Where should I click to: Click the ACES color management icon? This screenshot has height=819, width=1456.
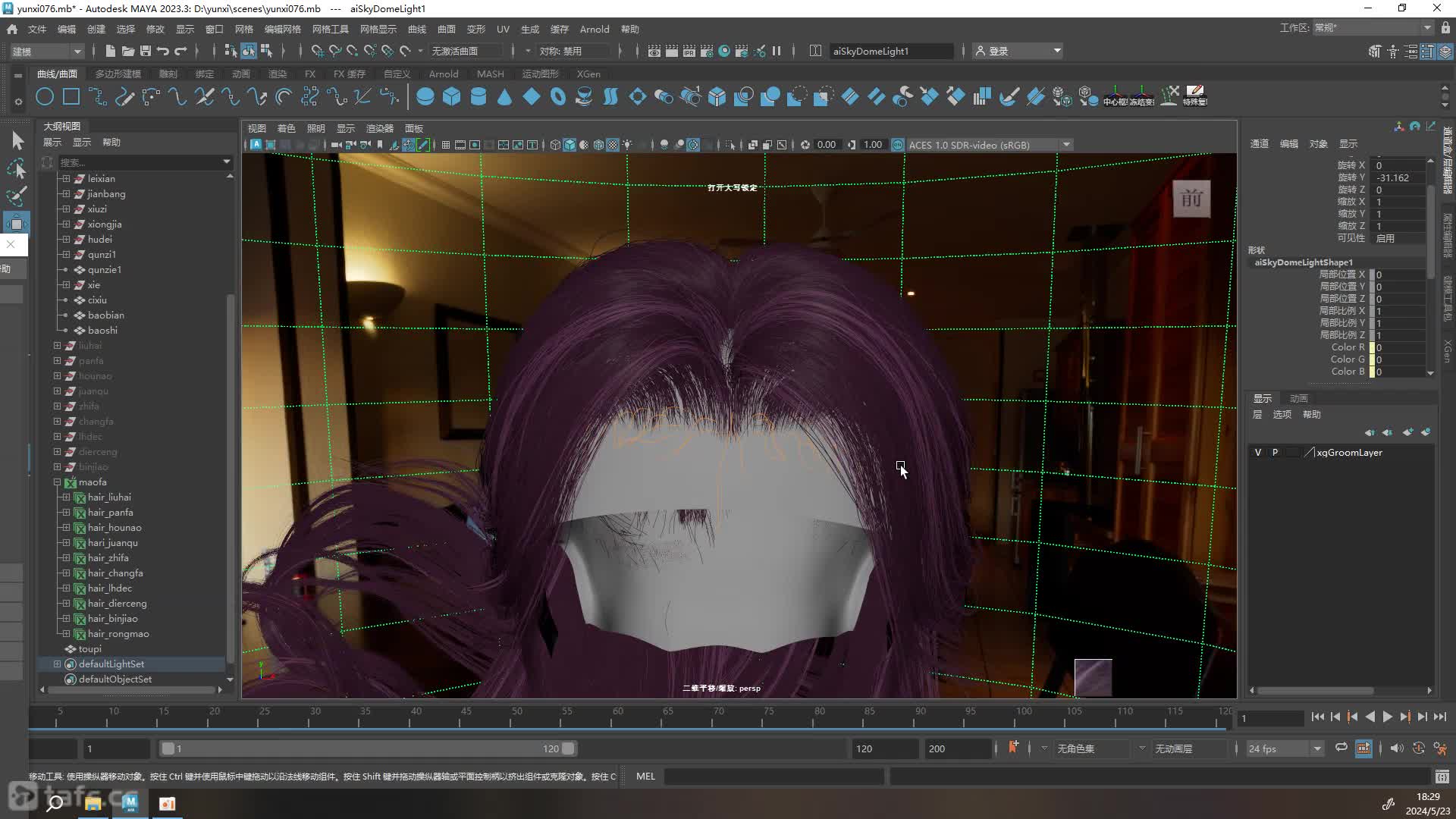[898, 145]
